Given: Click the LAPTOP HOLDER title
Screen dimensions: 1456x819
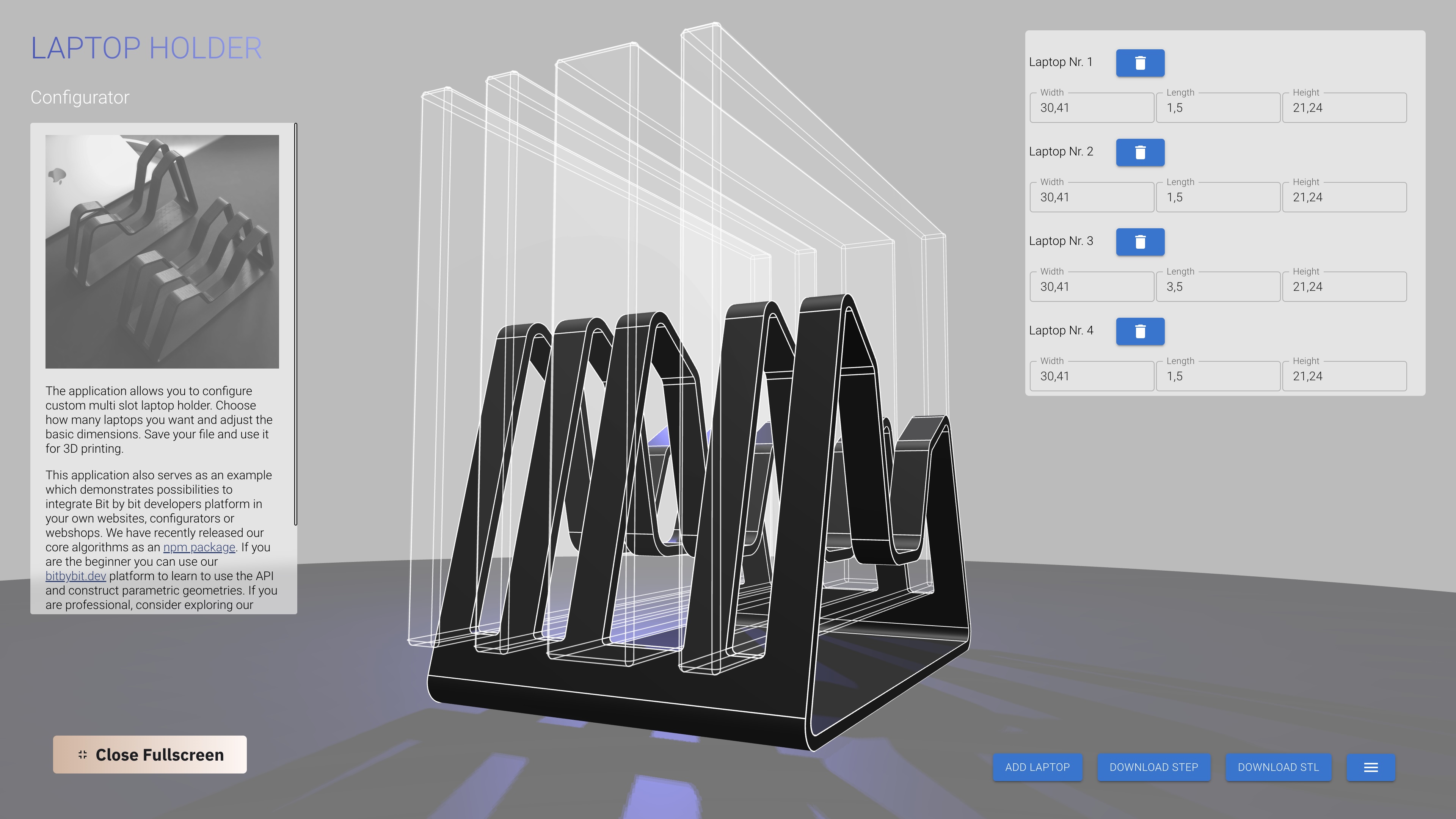Looking at the screenshot, I should coord(146,48).
